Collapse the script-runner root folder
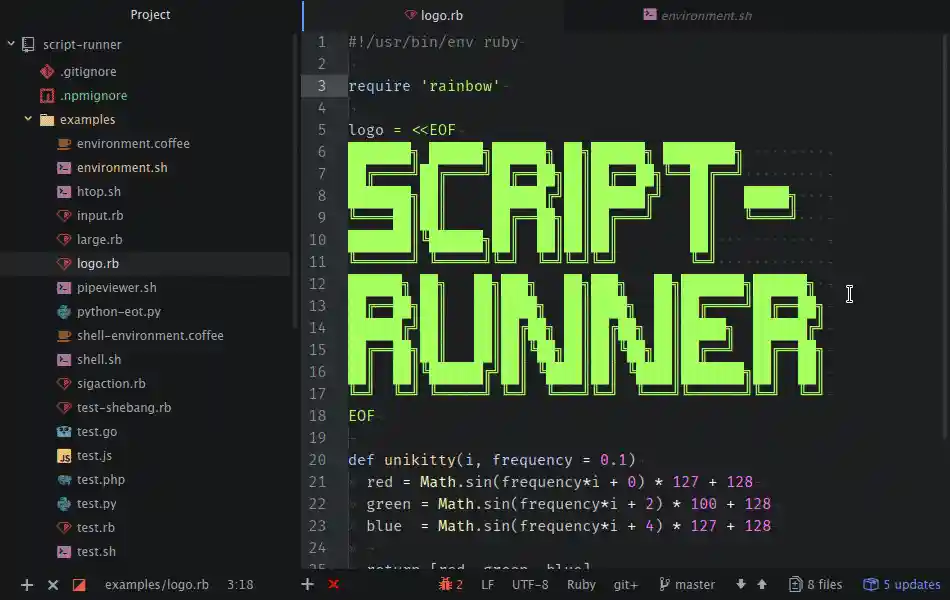This screenshot has width=950, height=600. [12, 44]
